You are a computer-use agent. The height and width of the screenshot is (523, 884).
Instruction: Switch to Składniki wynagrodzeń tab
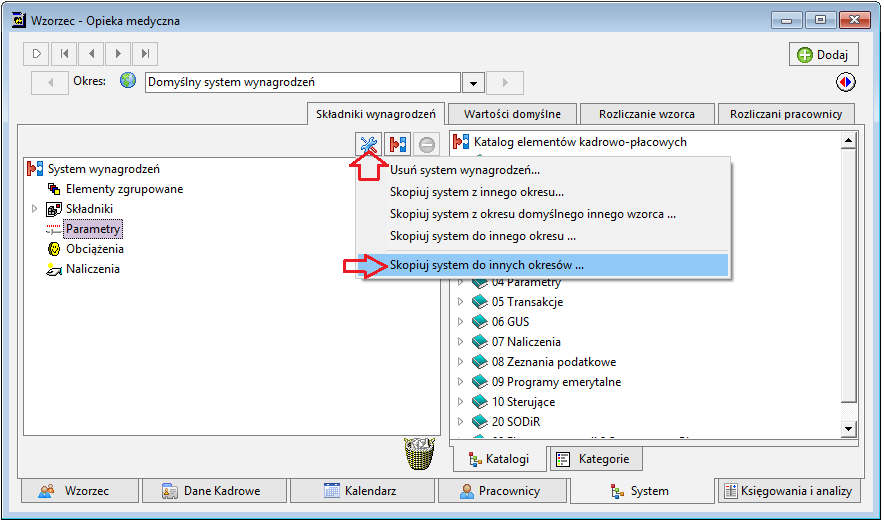(x=376, y=114)
